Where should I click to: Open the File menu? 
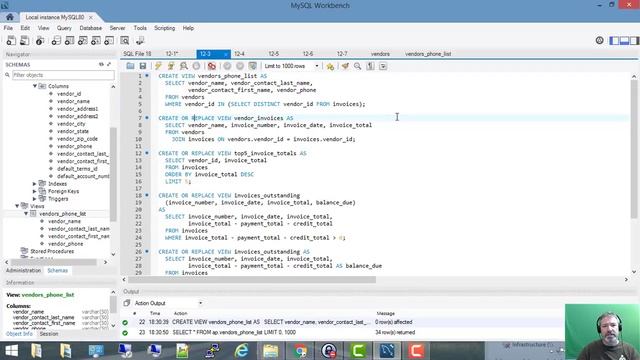coord(8,28)
